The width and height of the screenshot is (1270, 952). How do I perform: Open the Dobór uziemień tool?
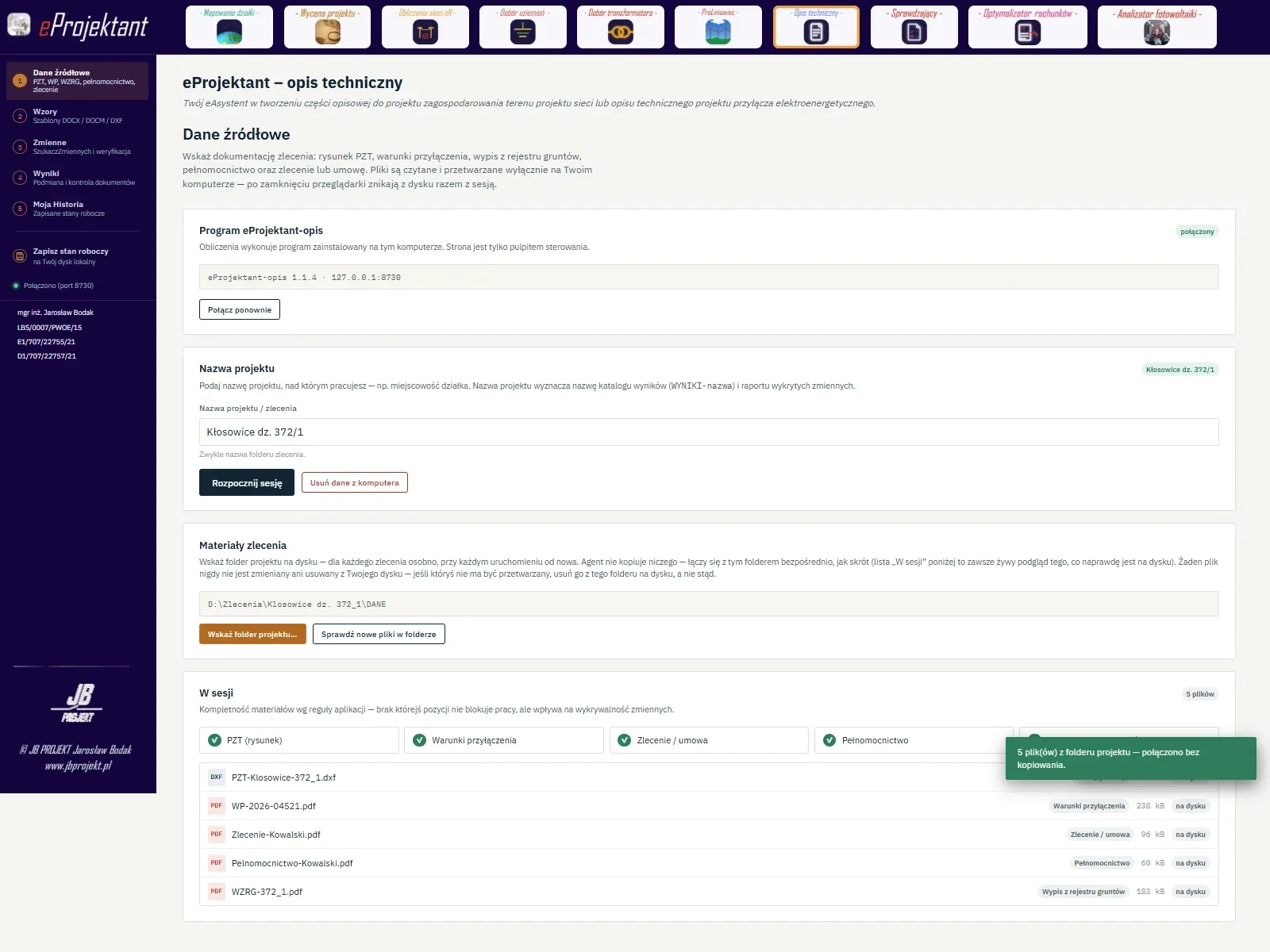523,27
